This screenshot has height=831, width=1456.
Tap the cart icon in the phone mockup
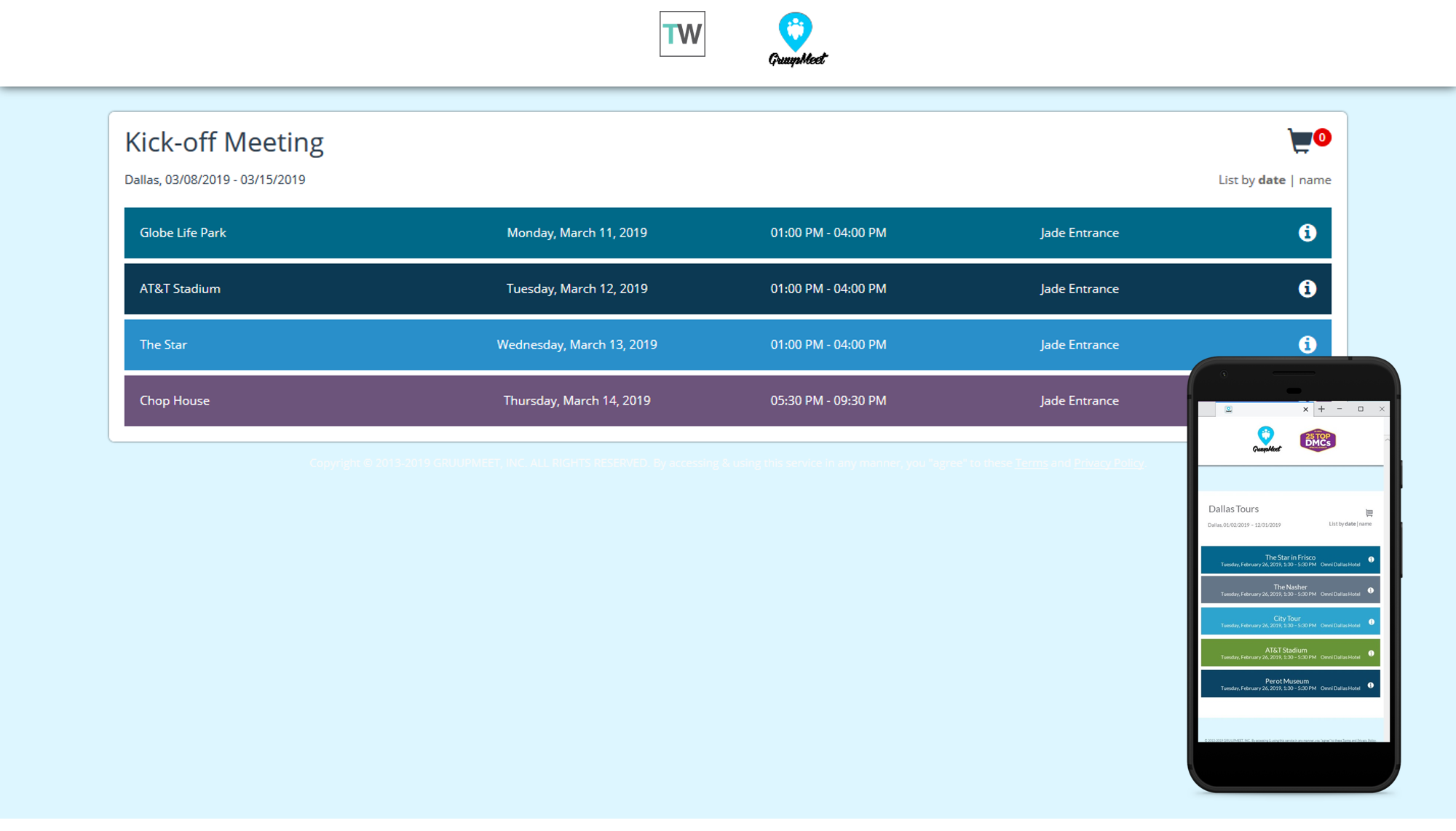tap(1369, 512)
